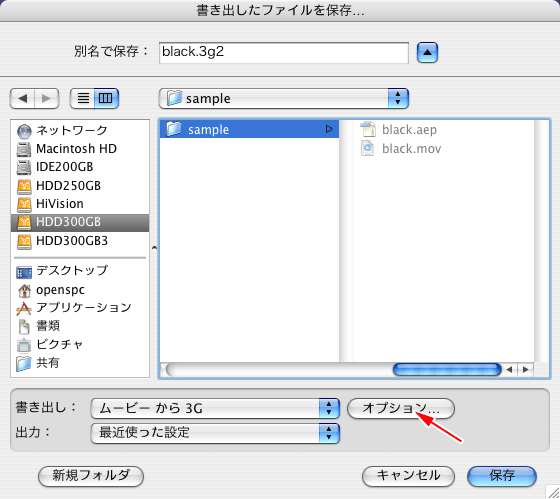This screenshot has height=499, width=560.
Task: Select the ネットワーク network icon in sidebar
Action: tap(24, 131)
